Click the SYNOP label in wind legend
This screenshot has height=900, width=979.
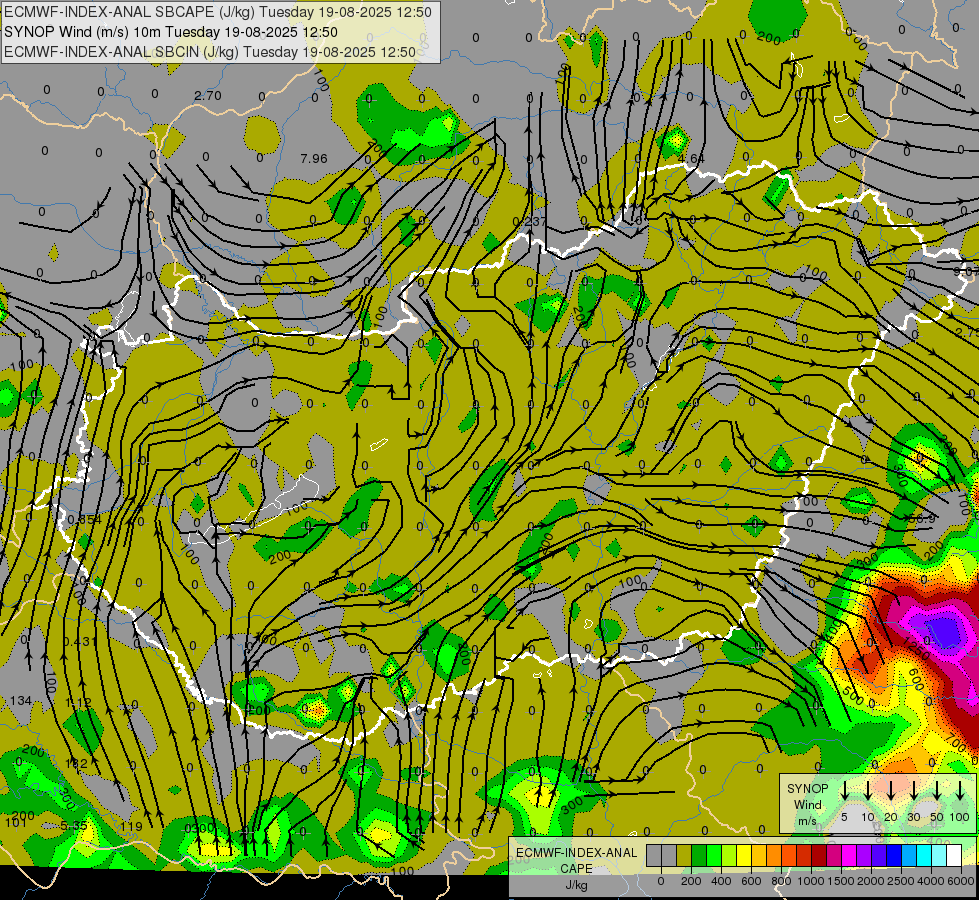point(807,789)
